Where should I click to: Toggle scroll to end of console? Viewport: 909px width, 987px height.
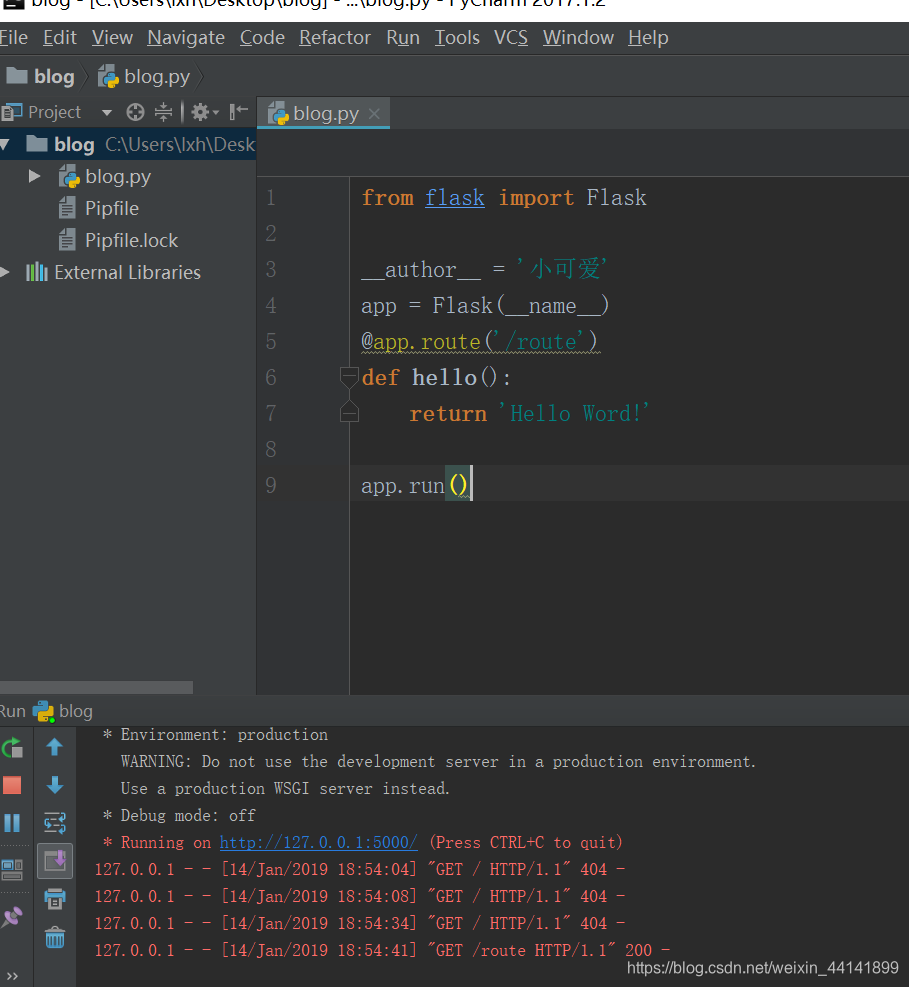point(55,860)
